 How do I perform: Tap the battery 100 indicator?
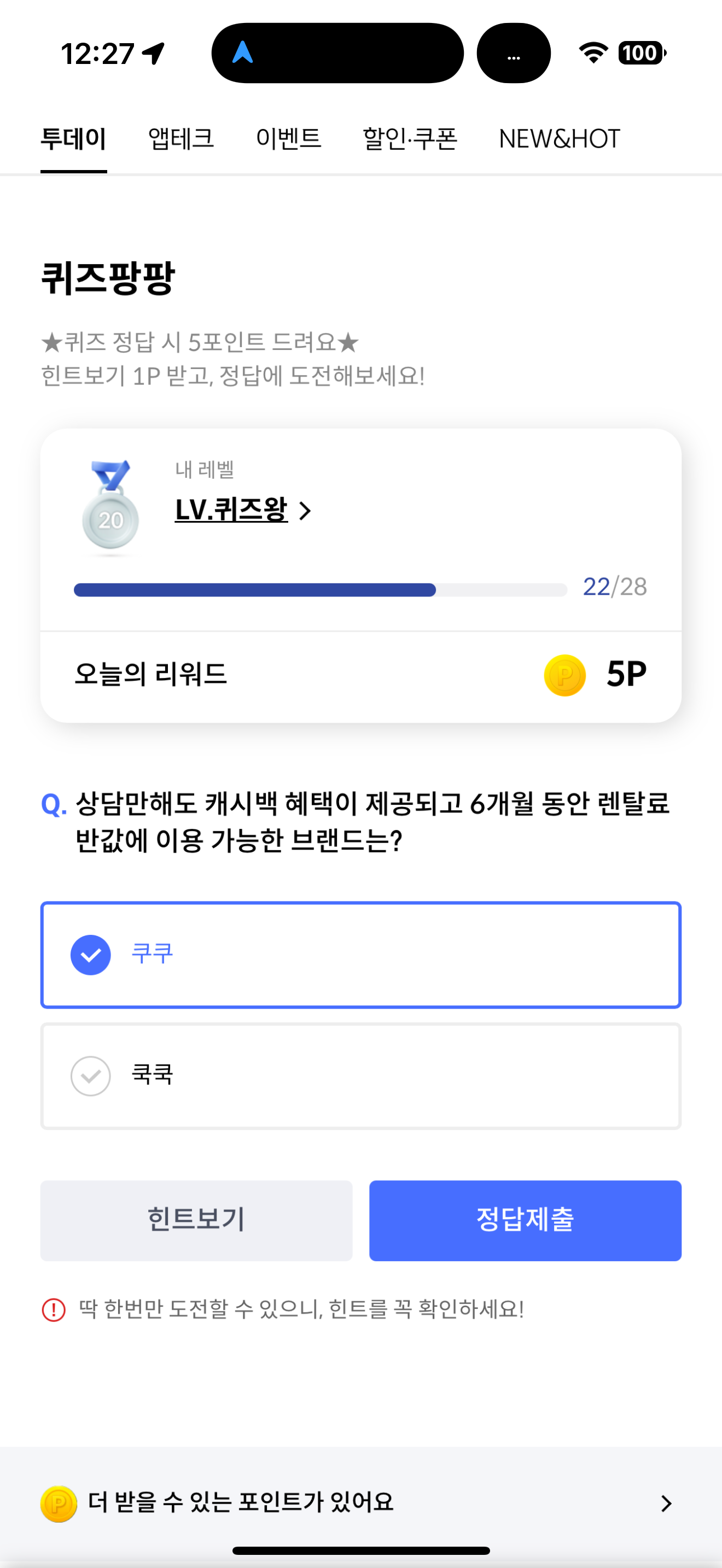(x=642, y=53)
